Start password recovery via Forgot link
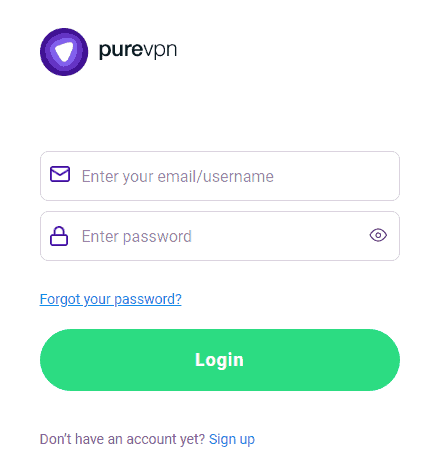Image resolution: width=441 pixels, height=462 pixels. tap(111, 299)
